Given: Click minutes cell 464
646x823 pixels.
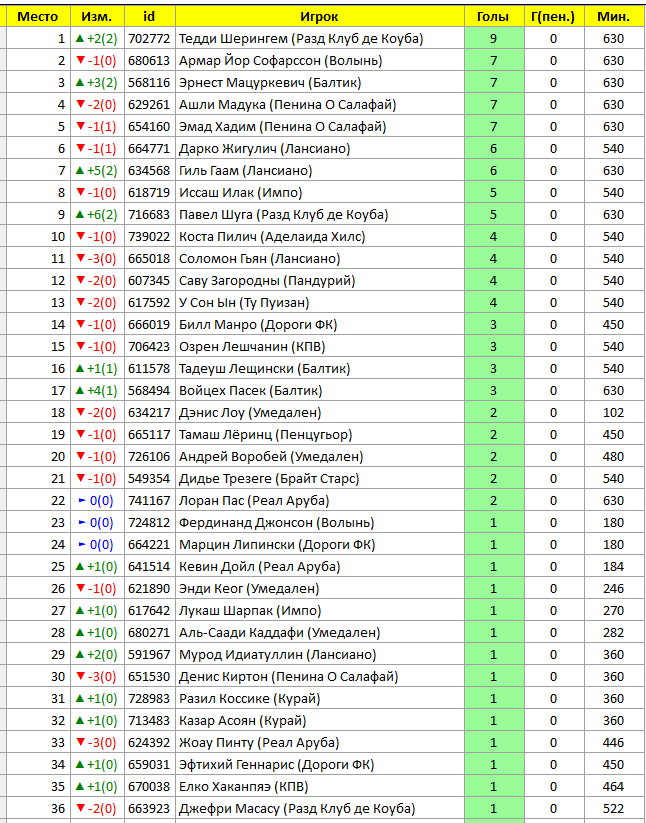Looking at the screenshot, I should tap(613, 788).
